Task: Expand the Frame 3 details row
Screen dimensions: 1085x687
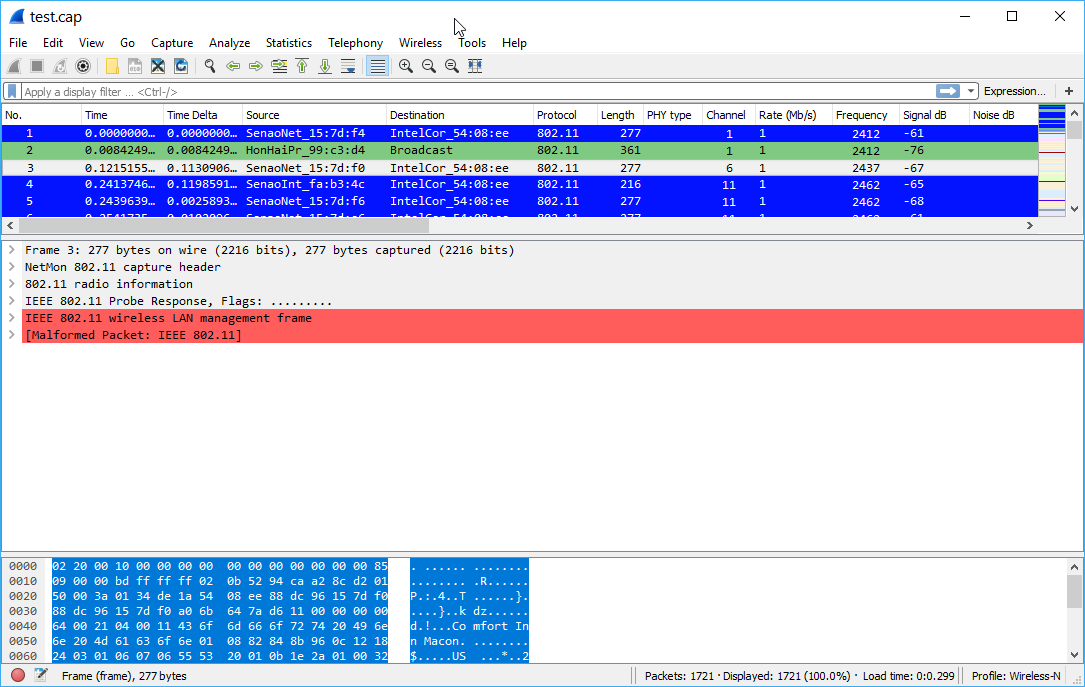Action: (11, 249)
